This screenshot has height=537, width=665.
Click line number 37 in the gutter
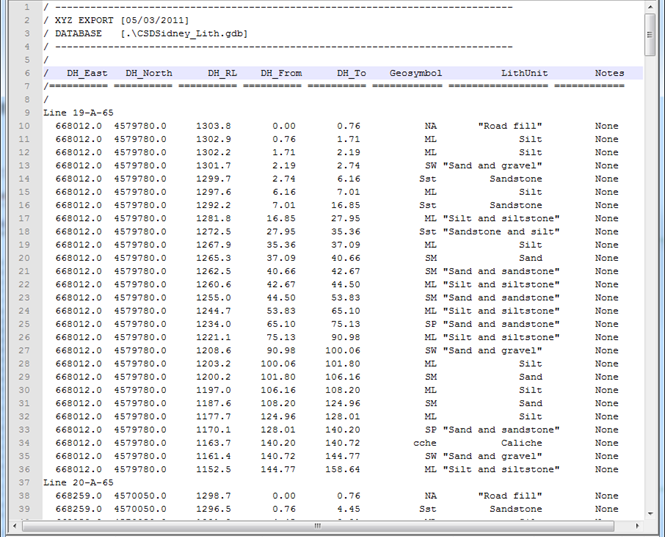[x=24, y=482]
